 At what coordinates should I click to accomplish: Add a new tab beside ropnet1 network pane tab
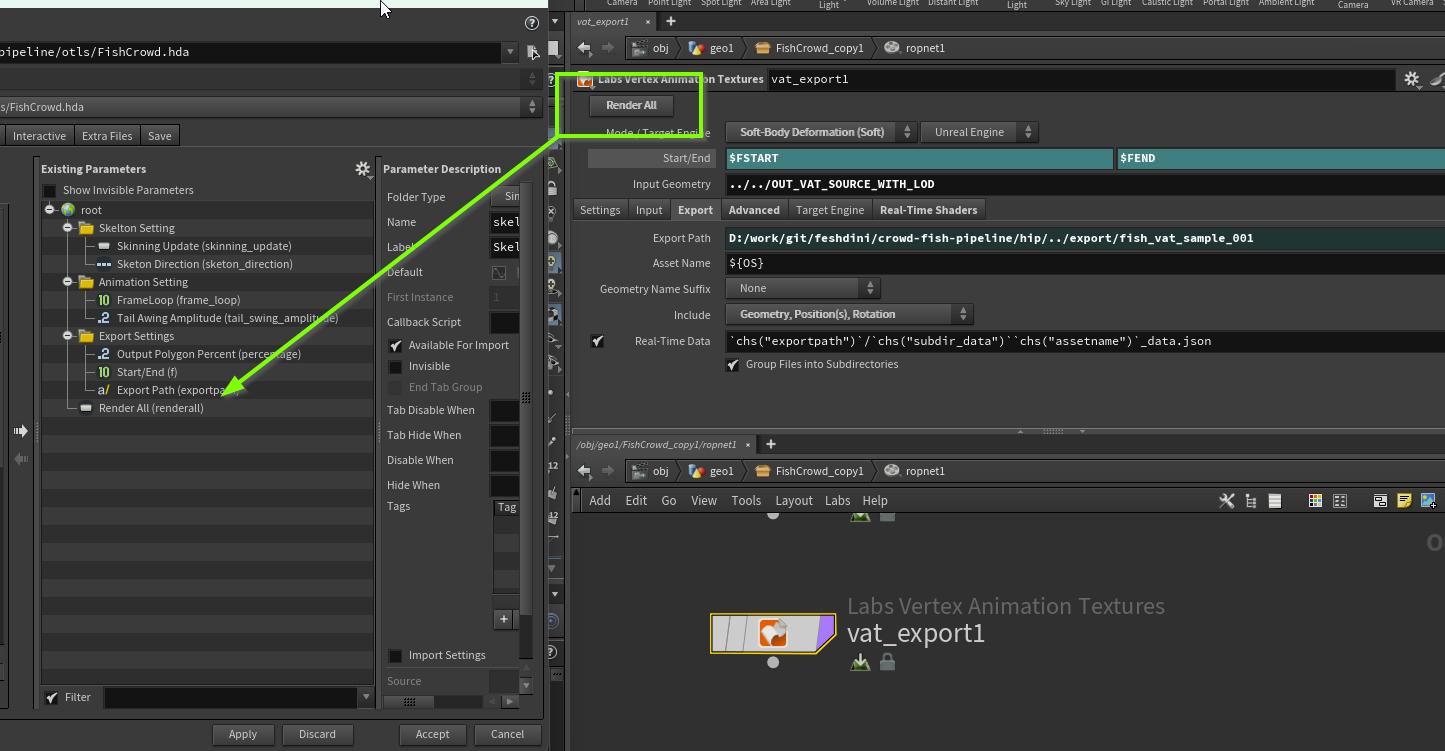(x=770, y=444)
